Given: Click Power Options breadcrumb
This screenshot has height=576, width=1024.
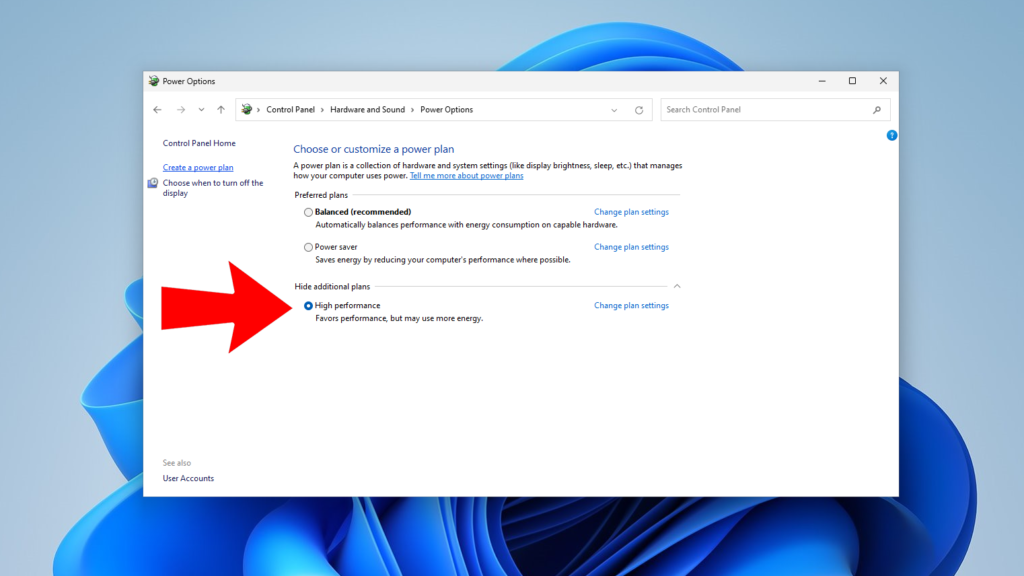Looking at the screenshot, I should tap(446, 110).
